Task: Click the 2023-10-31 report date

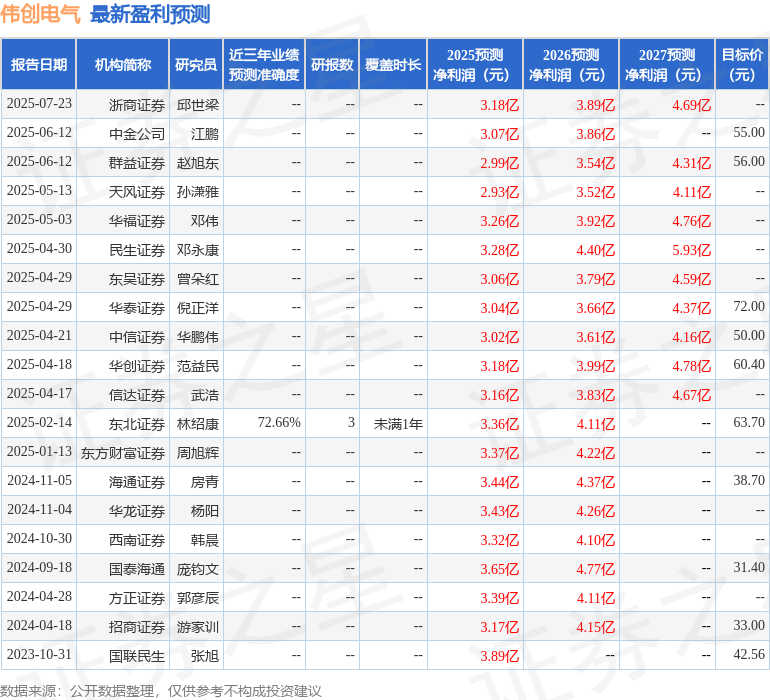Action: click(39, 654)
